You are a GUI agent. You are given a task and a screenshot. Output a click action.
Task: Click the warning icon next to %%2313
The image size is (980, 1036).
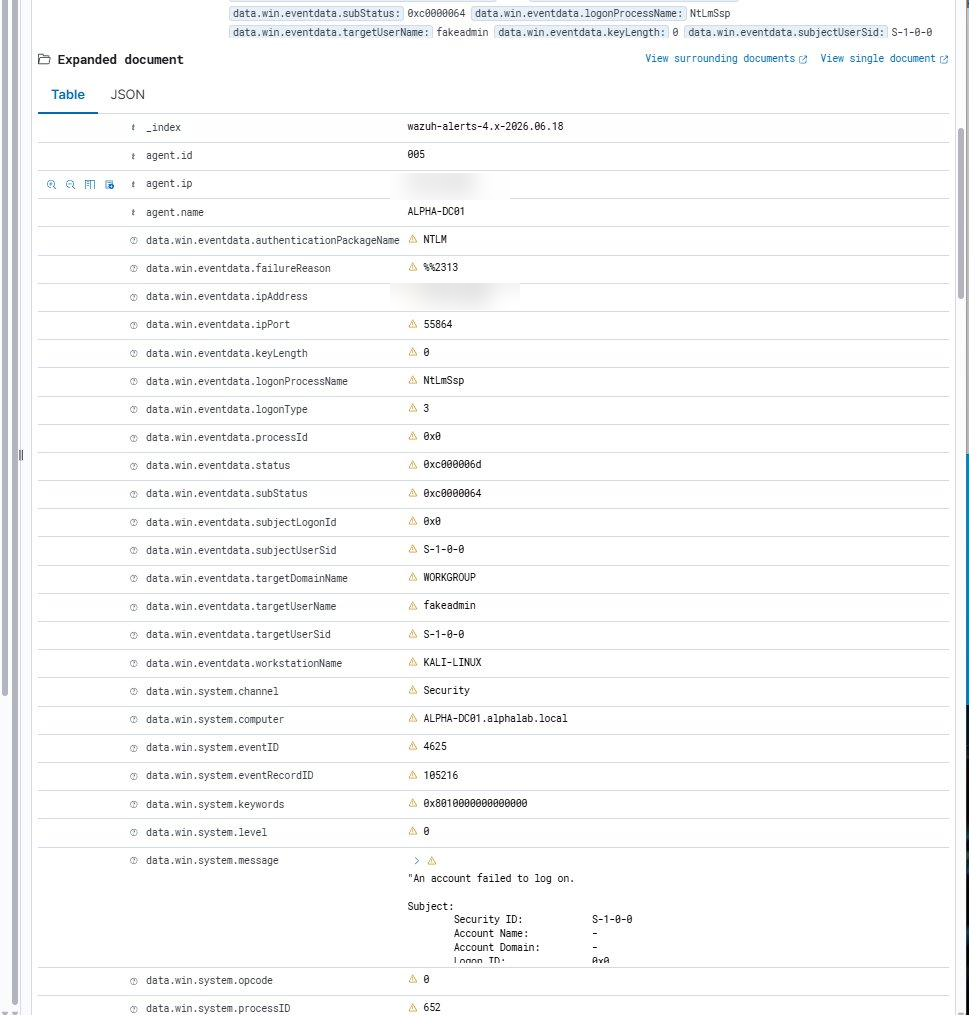[x=413, y=267]
